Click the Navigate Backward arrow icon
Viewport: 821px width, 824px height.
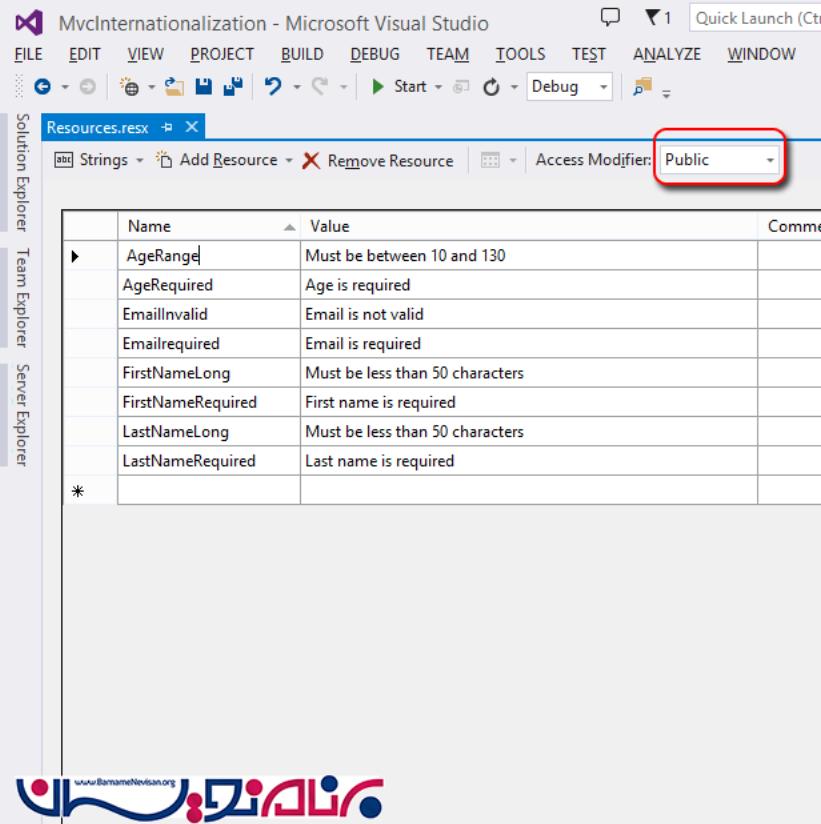point(42,87)
